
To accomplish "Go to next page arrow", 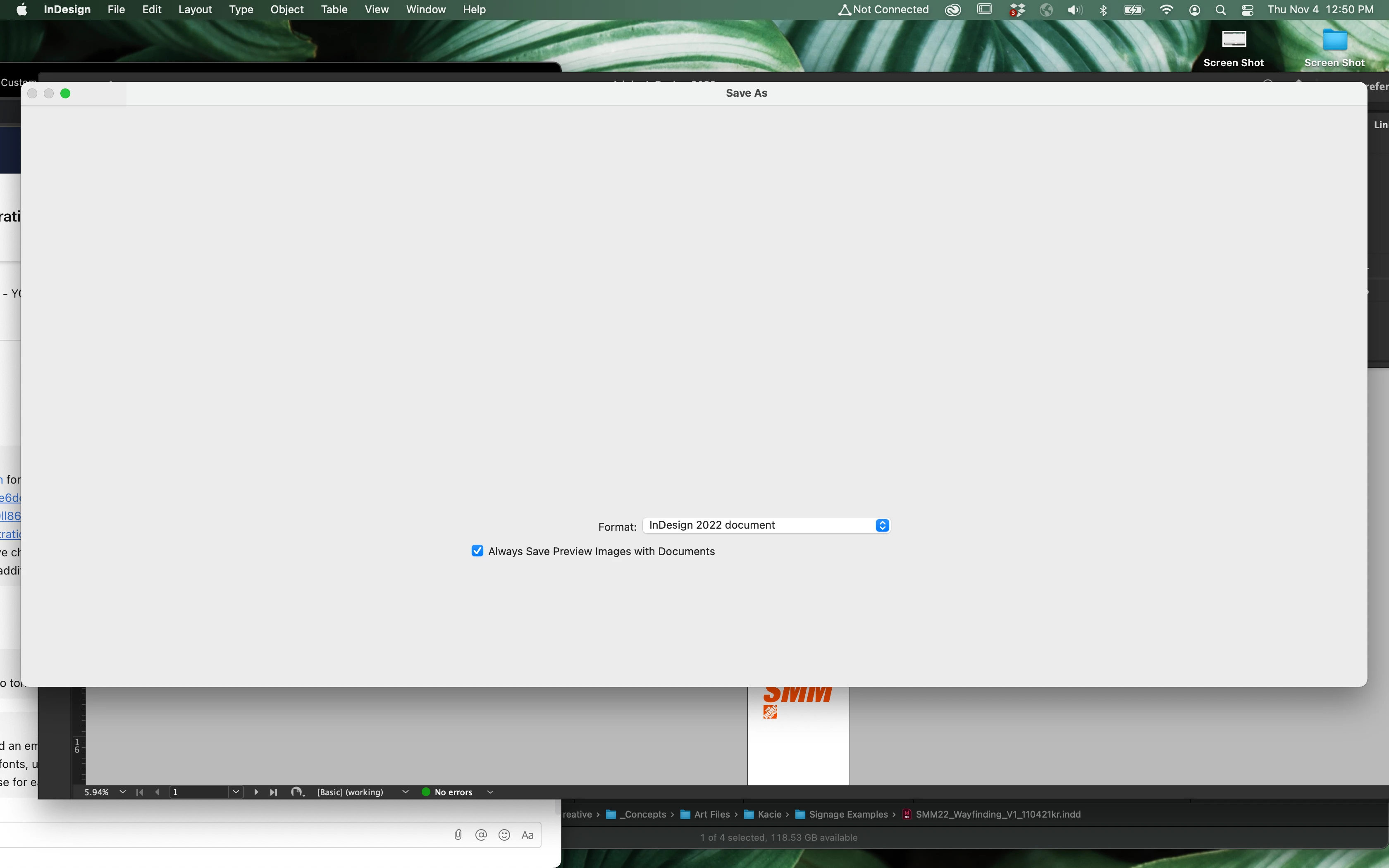I will [x=256, y=792].
